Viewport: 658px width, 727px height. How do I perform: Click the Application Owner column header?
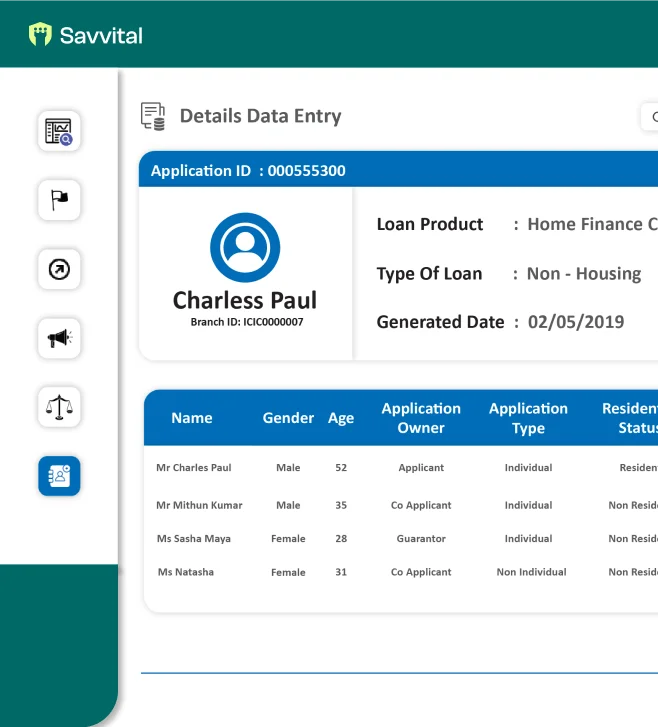click(421, 418)
